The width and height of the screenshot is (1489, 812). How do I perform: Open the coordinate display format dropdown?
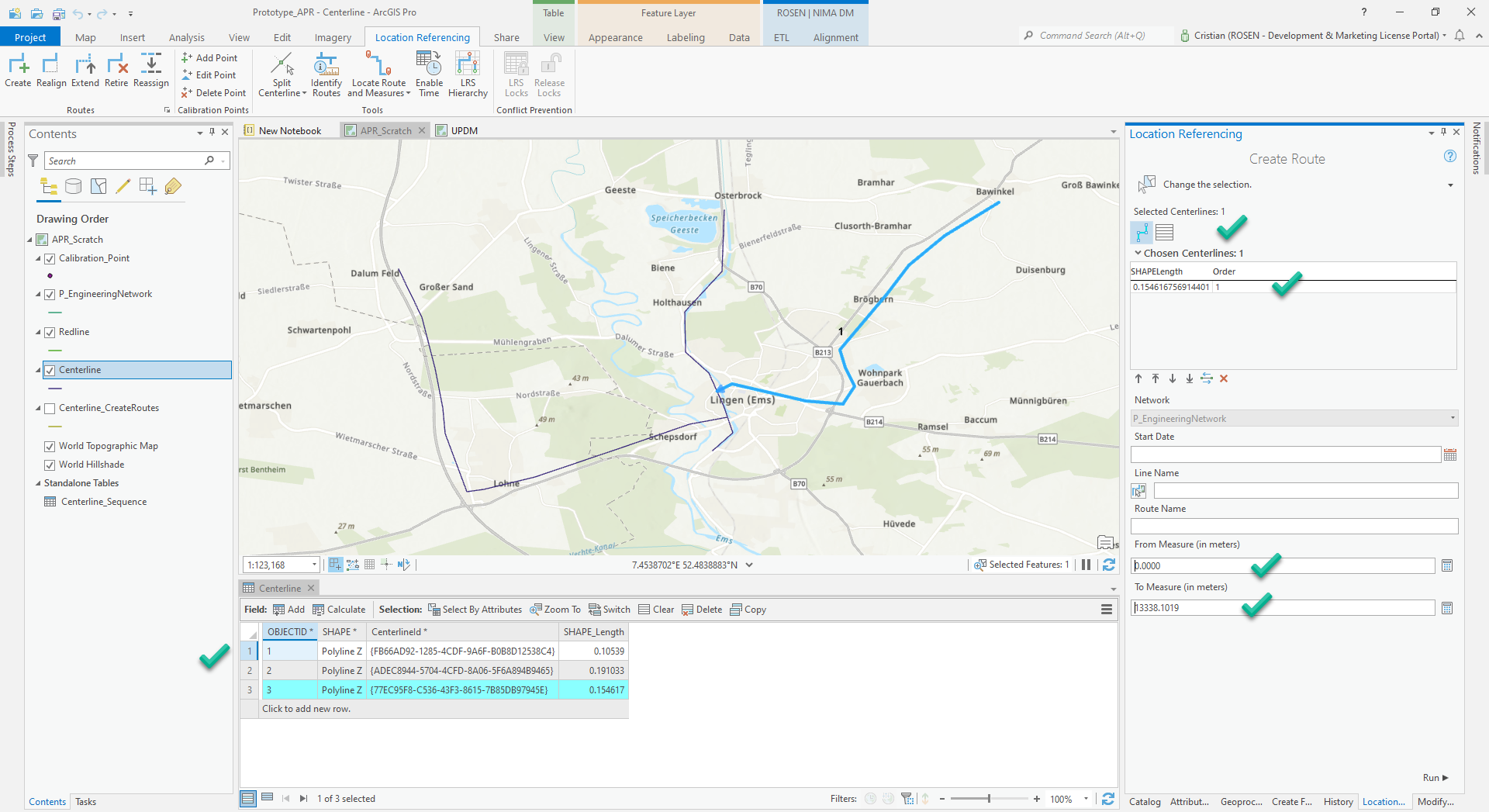tap(749, 565)
